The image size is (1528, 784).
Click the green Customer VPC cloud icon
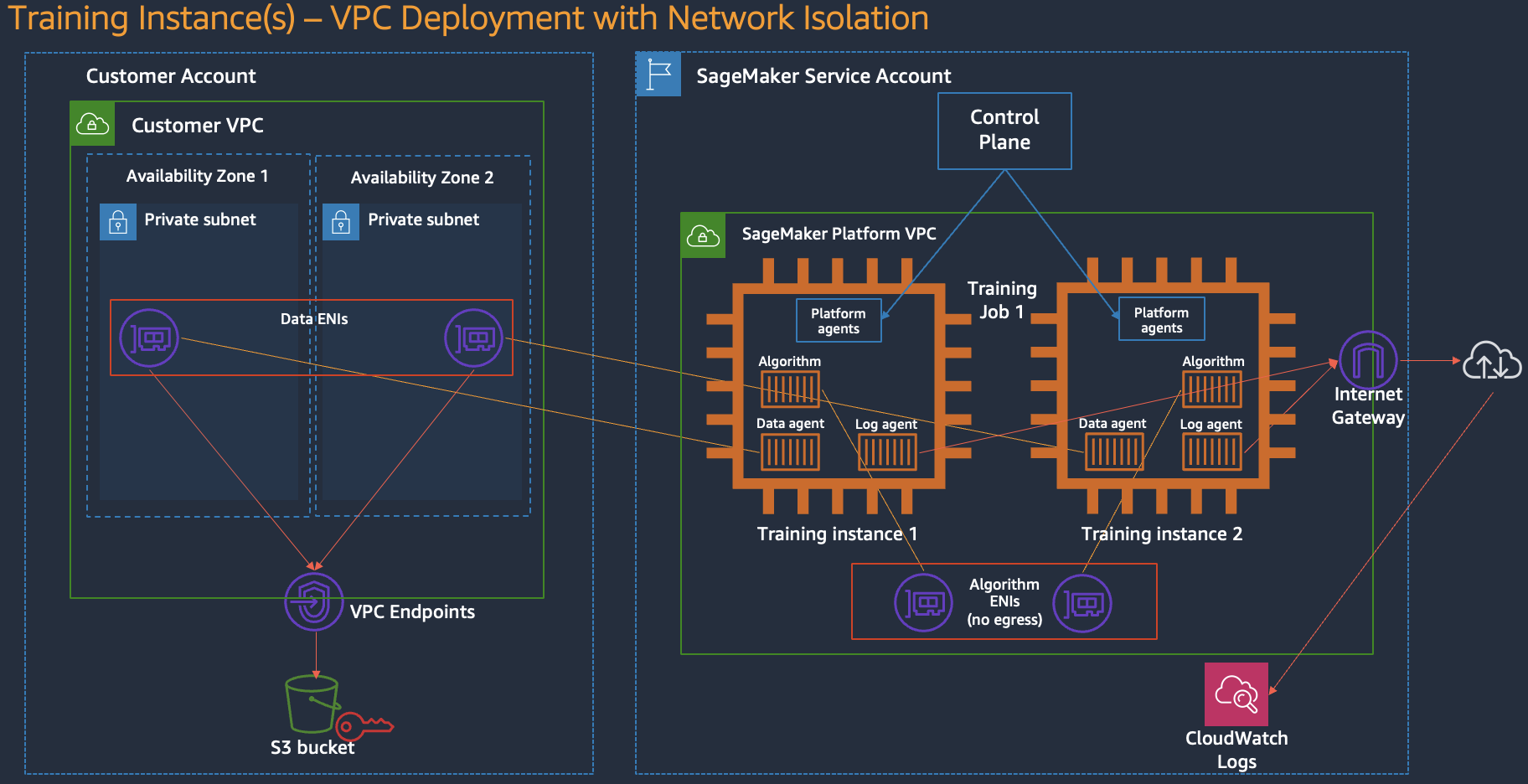(92, 124)
